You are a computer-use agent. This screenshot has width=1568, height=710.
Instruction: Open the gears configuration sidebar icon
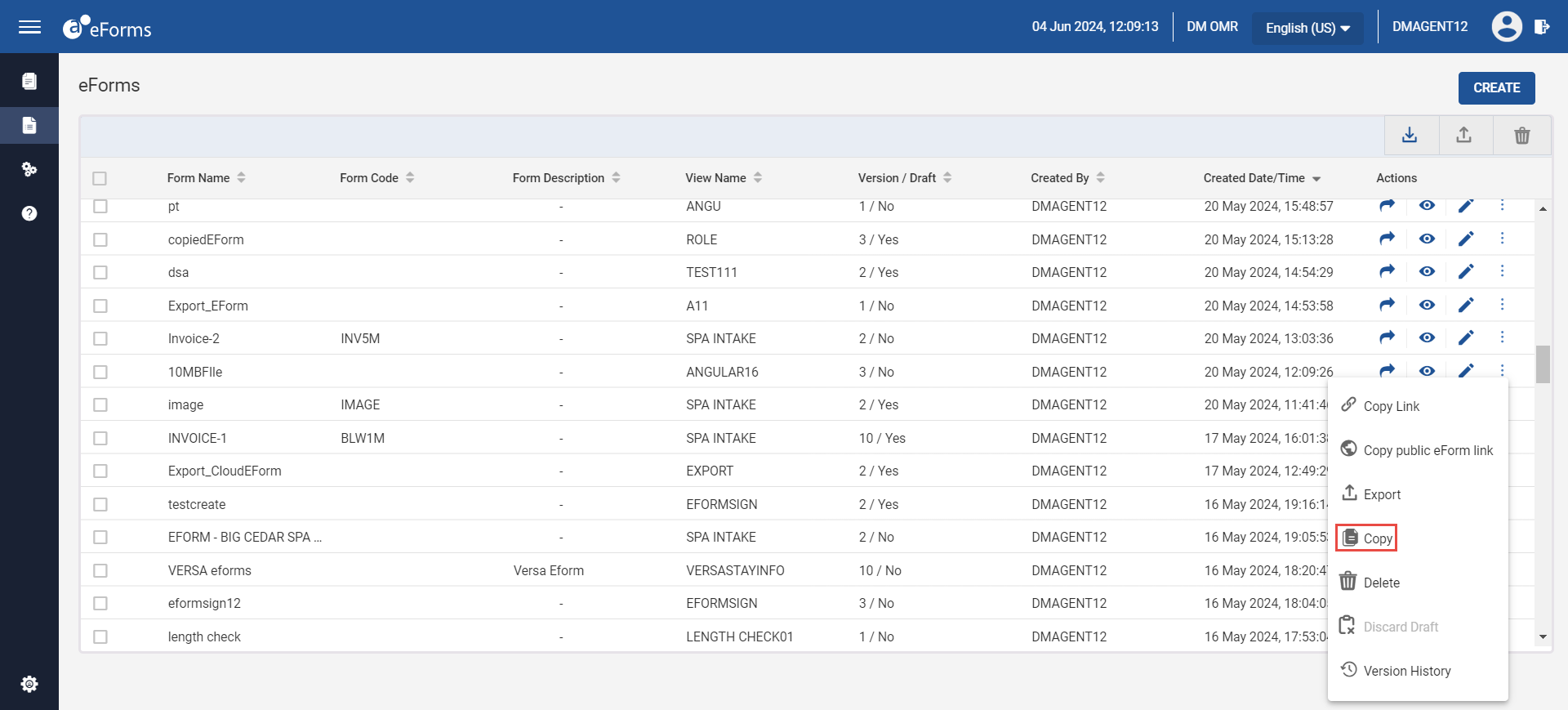point(29,169)
